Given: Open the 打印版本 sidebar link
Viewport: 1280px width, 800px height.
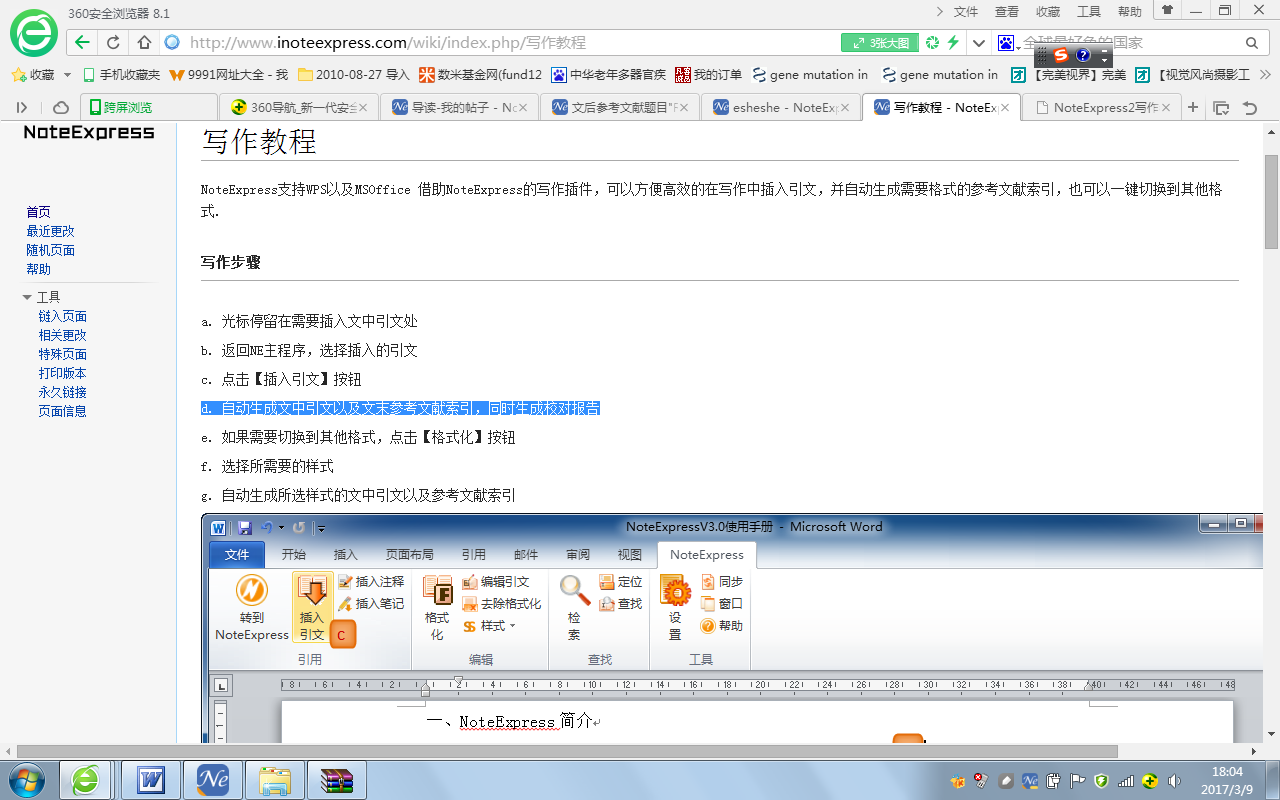Looking at the screenshot, I should [63, 373].
